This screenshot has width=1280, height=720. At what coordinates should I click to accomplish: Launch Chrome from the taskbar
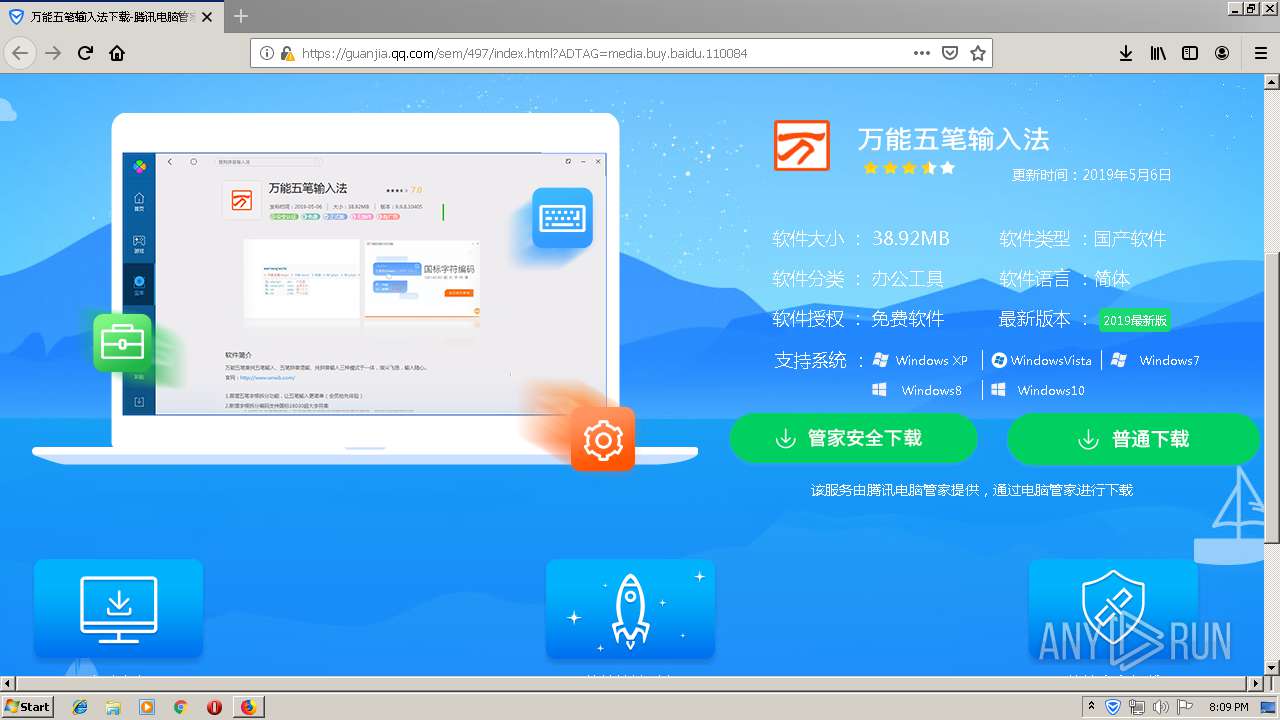(x=180, y=707)
